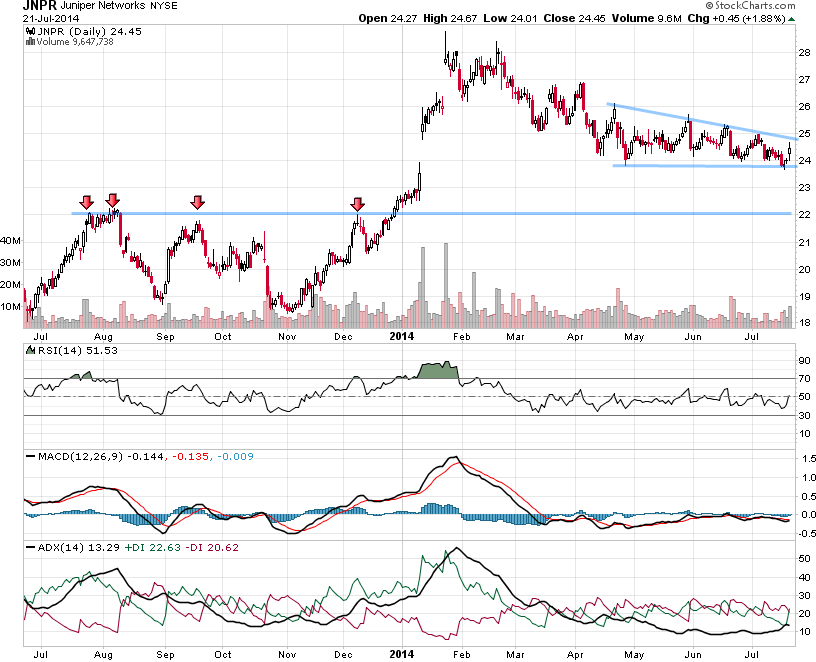Open the StockCharts.com attribution link

(755, 5)
